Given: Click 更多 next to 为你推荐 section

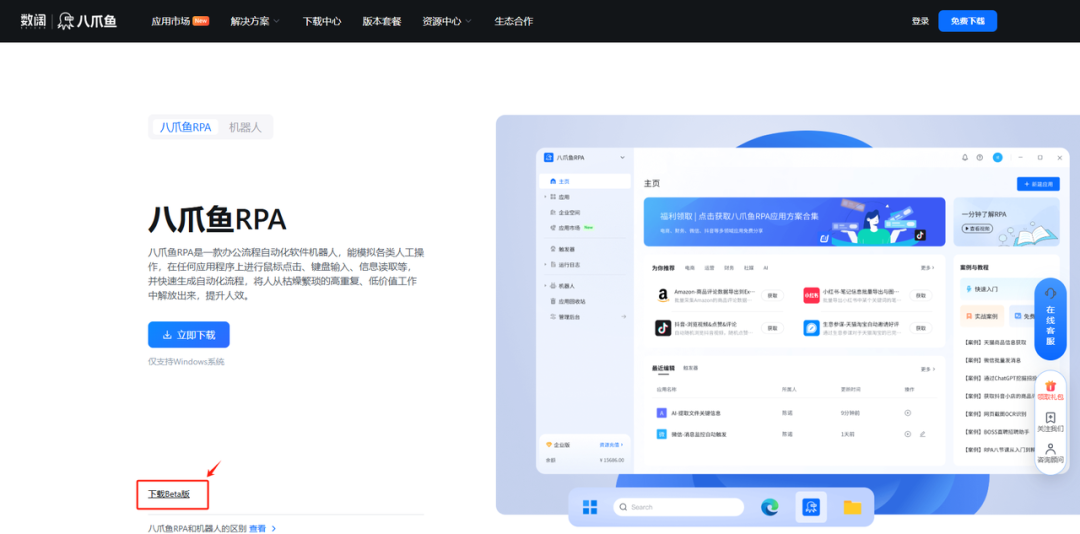Looking at the screenshot, I should click(x=928, y=267).
